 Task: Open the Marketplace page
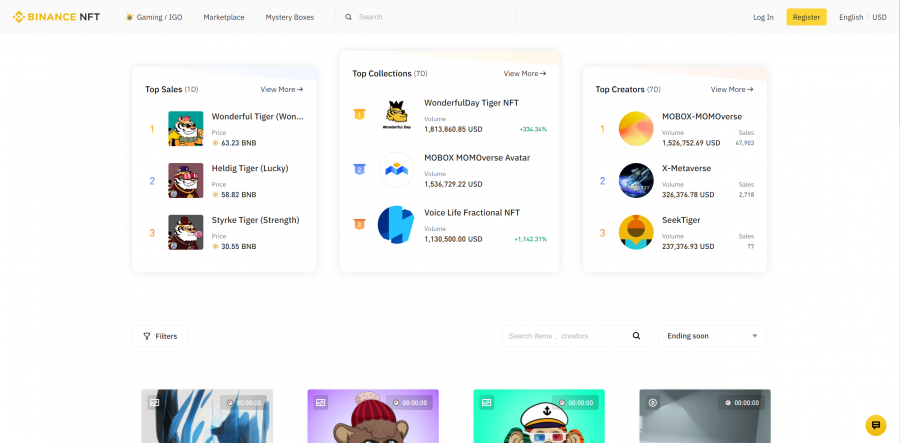tap(224, 17)
